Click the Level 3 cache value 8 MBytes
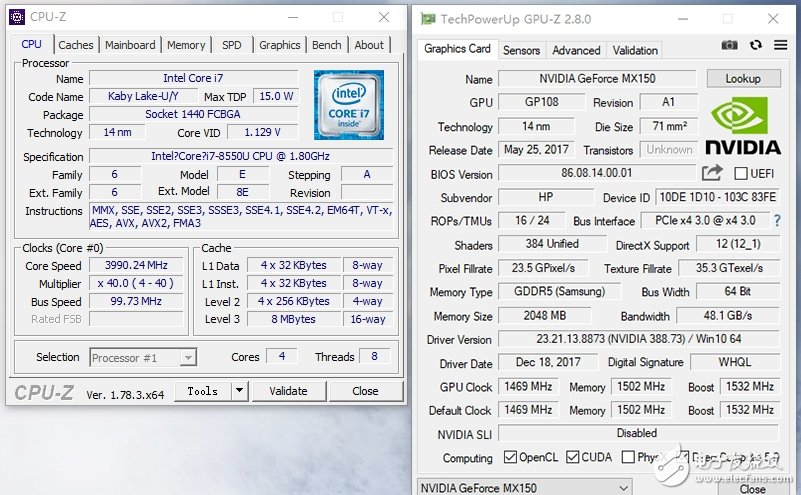This screenshot has width=801, height=495. 294,319
